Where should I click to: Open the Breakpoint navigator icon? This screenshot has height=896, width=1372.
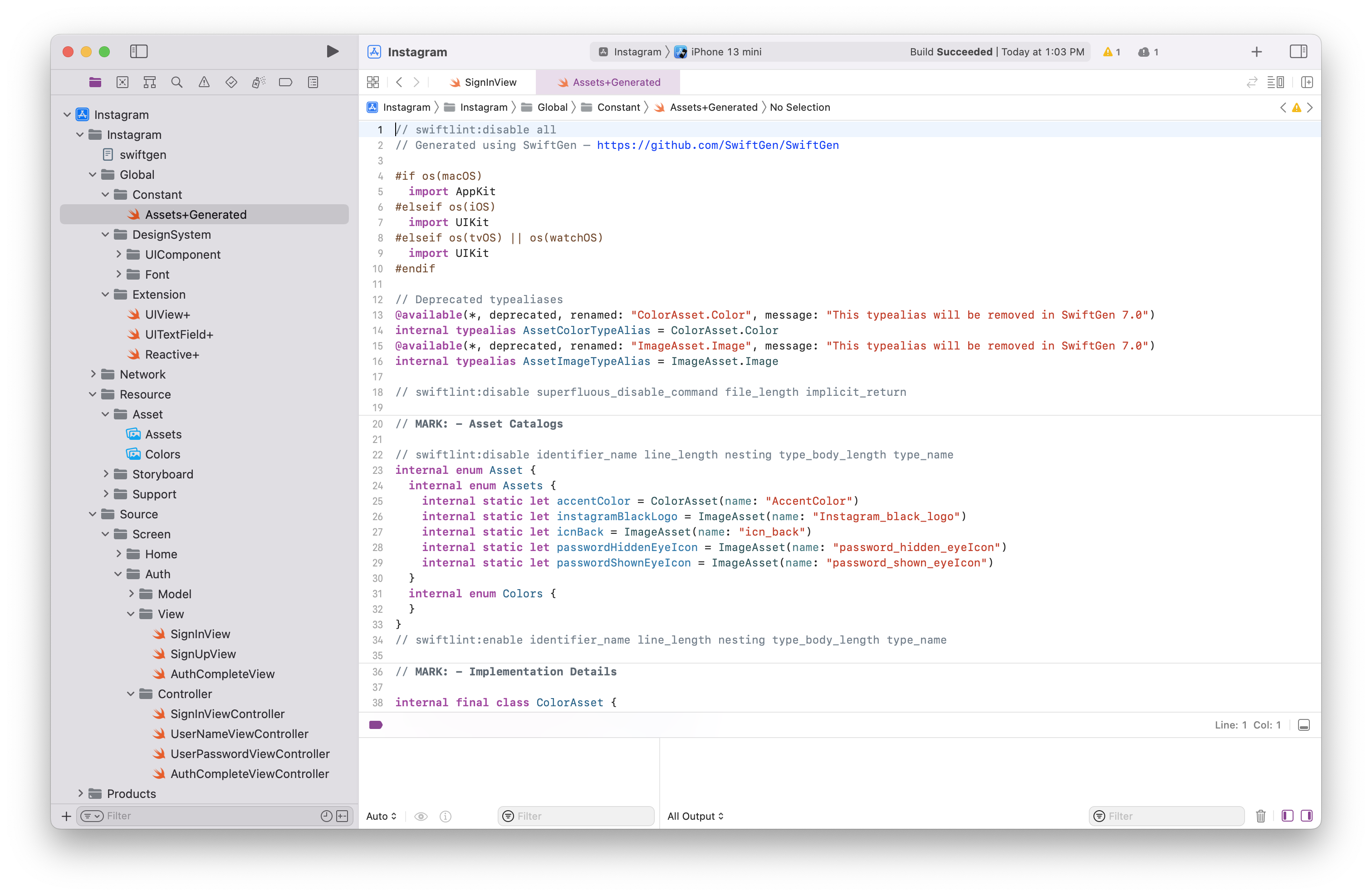pyautogui.click(x=285, y=83)
